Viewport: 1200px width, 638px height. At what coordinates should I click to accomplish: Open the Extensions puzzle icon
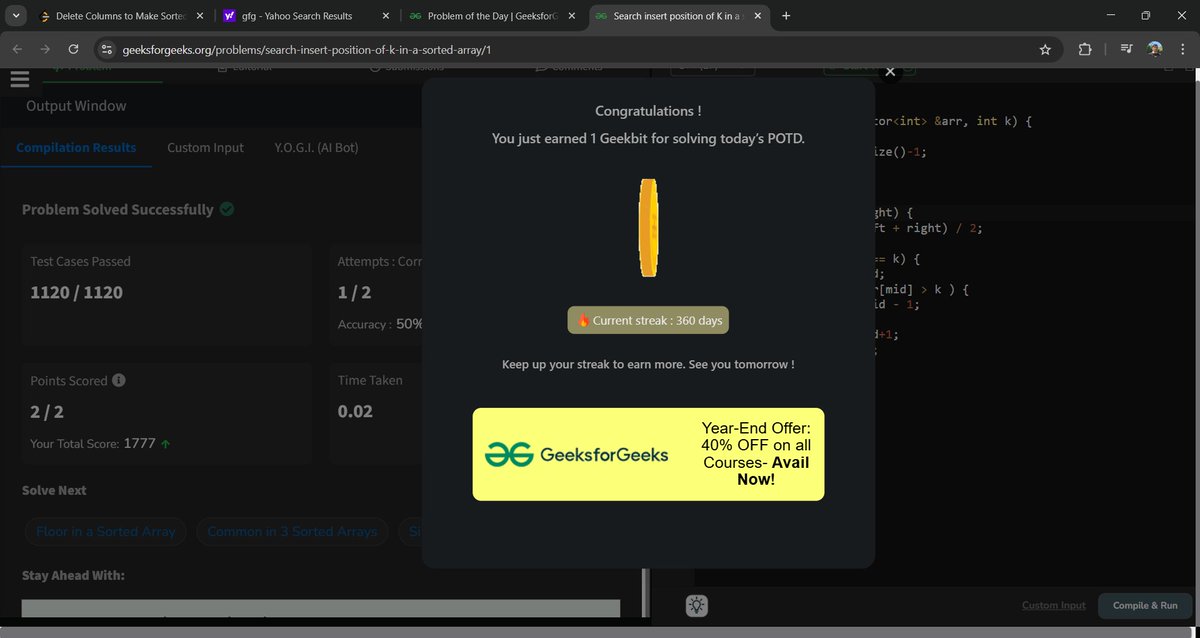pos(1085,49)
